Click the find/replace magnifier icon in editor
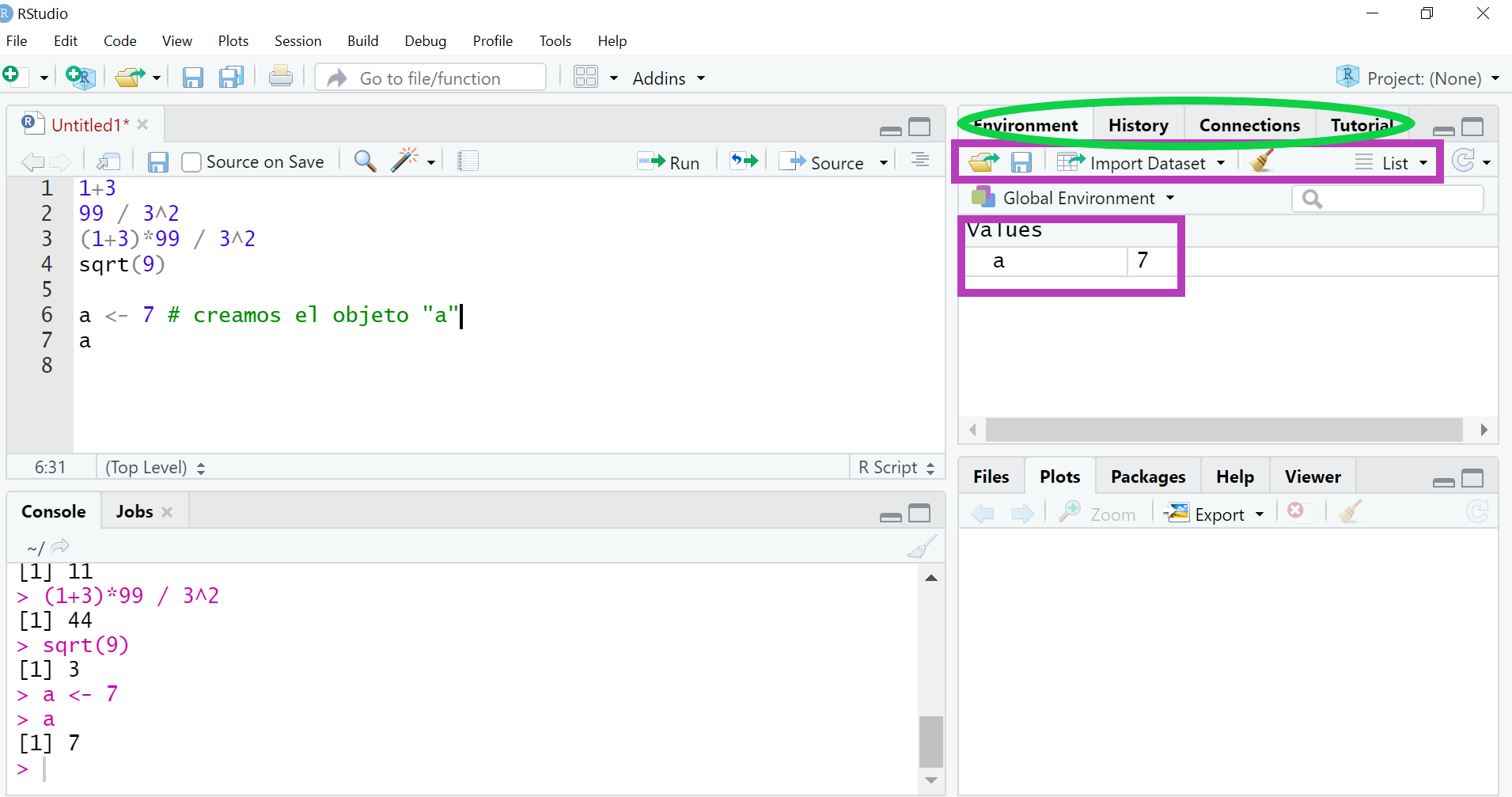Viewport: 1512px width, 797px height. (x=365, y=161)
